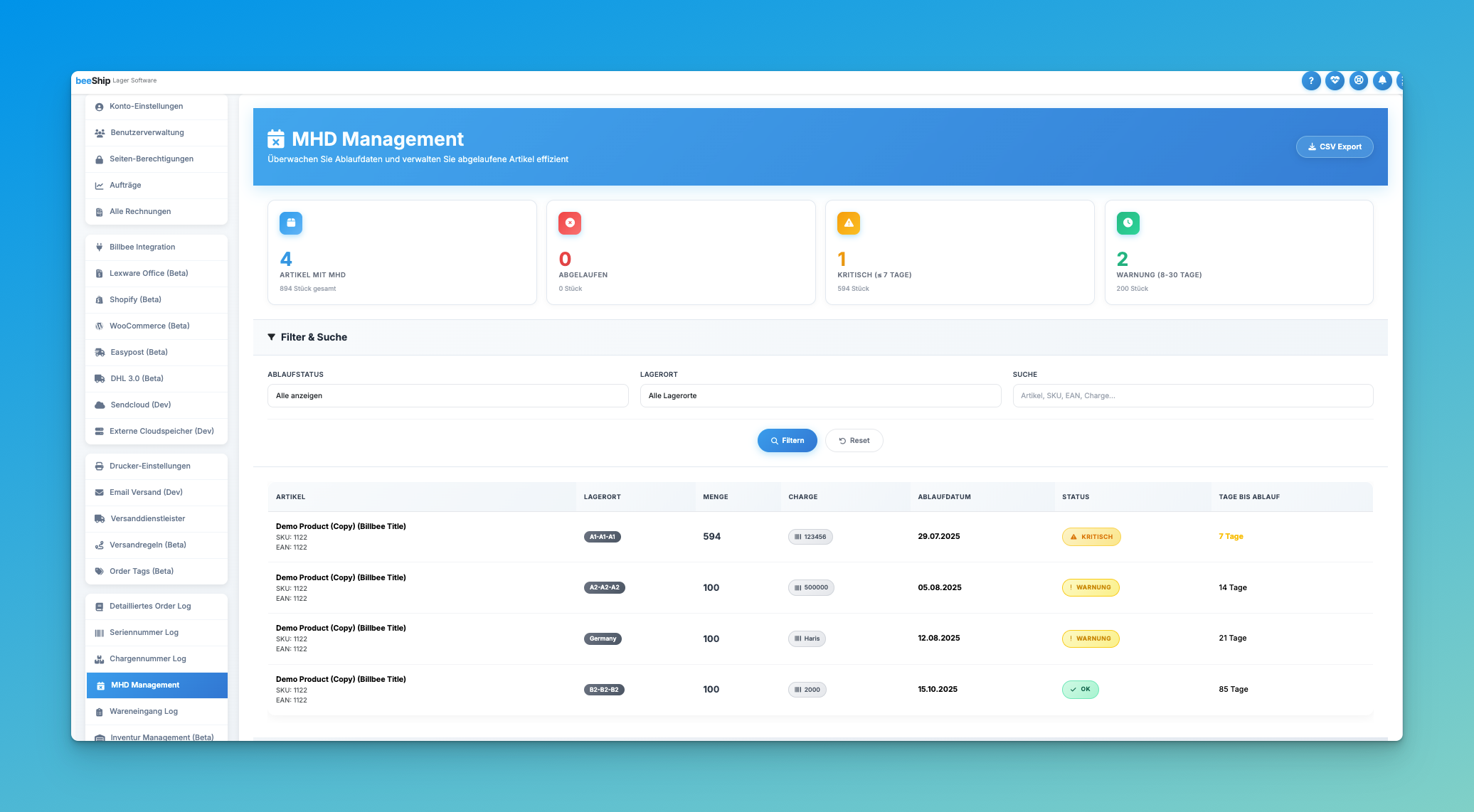Click the help question mark icon
This screenshot has width=1474, height=812.
point(1310,81)
